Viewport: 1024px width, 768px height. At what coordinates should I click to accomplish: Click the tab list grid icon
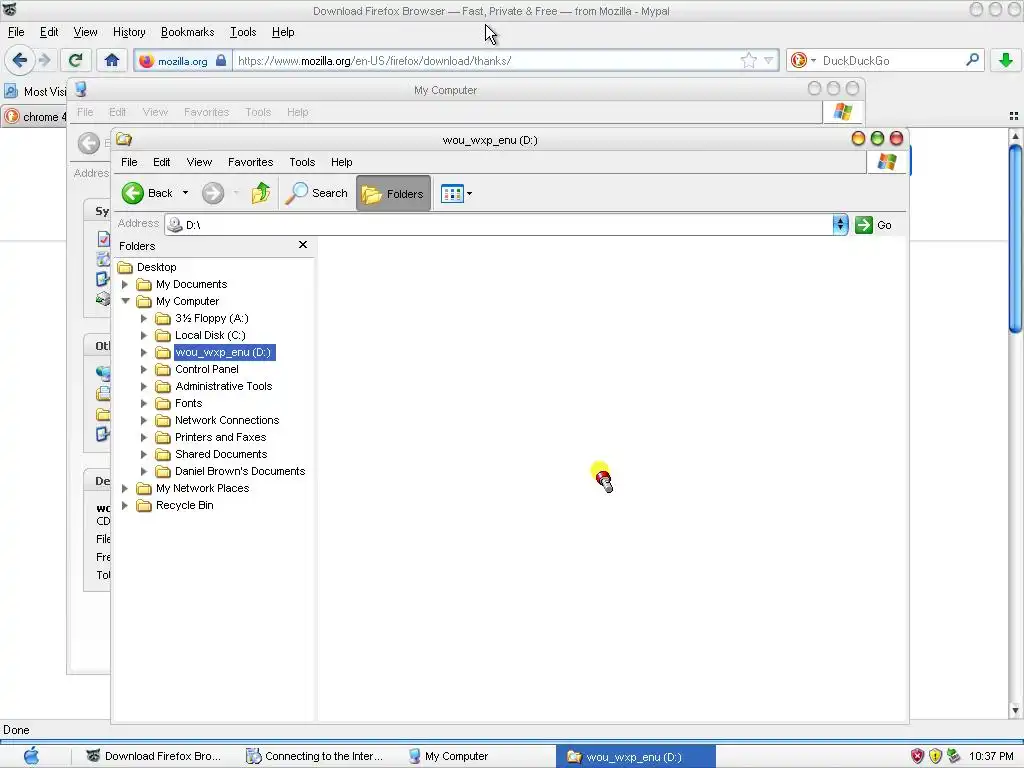pos(1014,116)
